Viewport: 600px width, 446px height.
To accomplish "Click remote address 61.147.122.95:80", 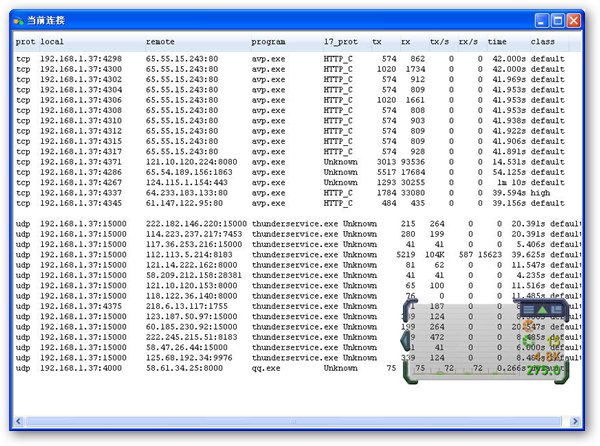I will pos(184,203).
